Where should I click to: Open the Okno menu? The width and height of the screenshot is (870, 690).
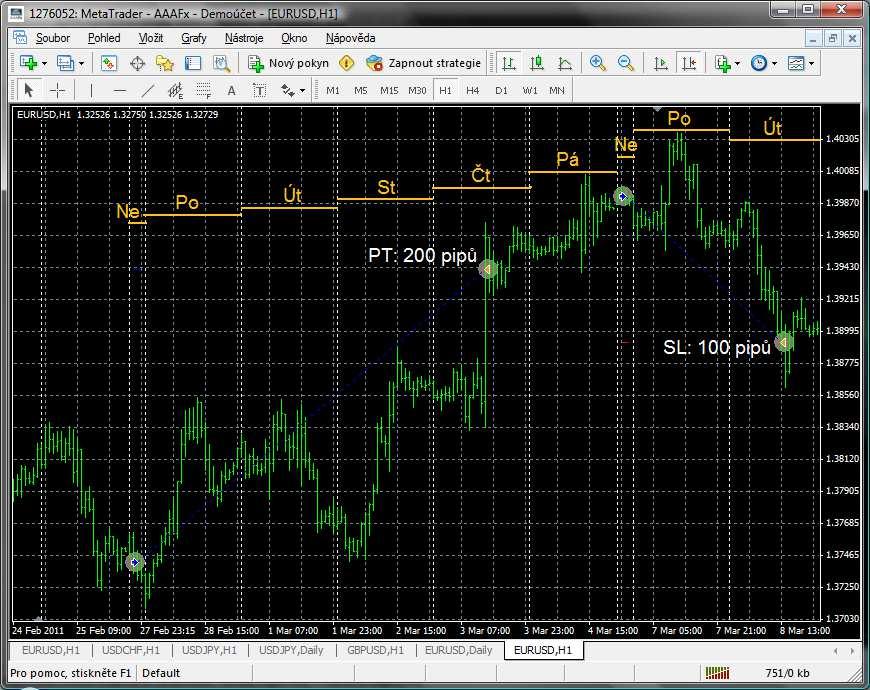(x=294, y=38)
